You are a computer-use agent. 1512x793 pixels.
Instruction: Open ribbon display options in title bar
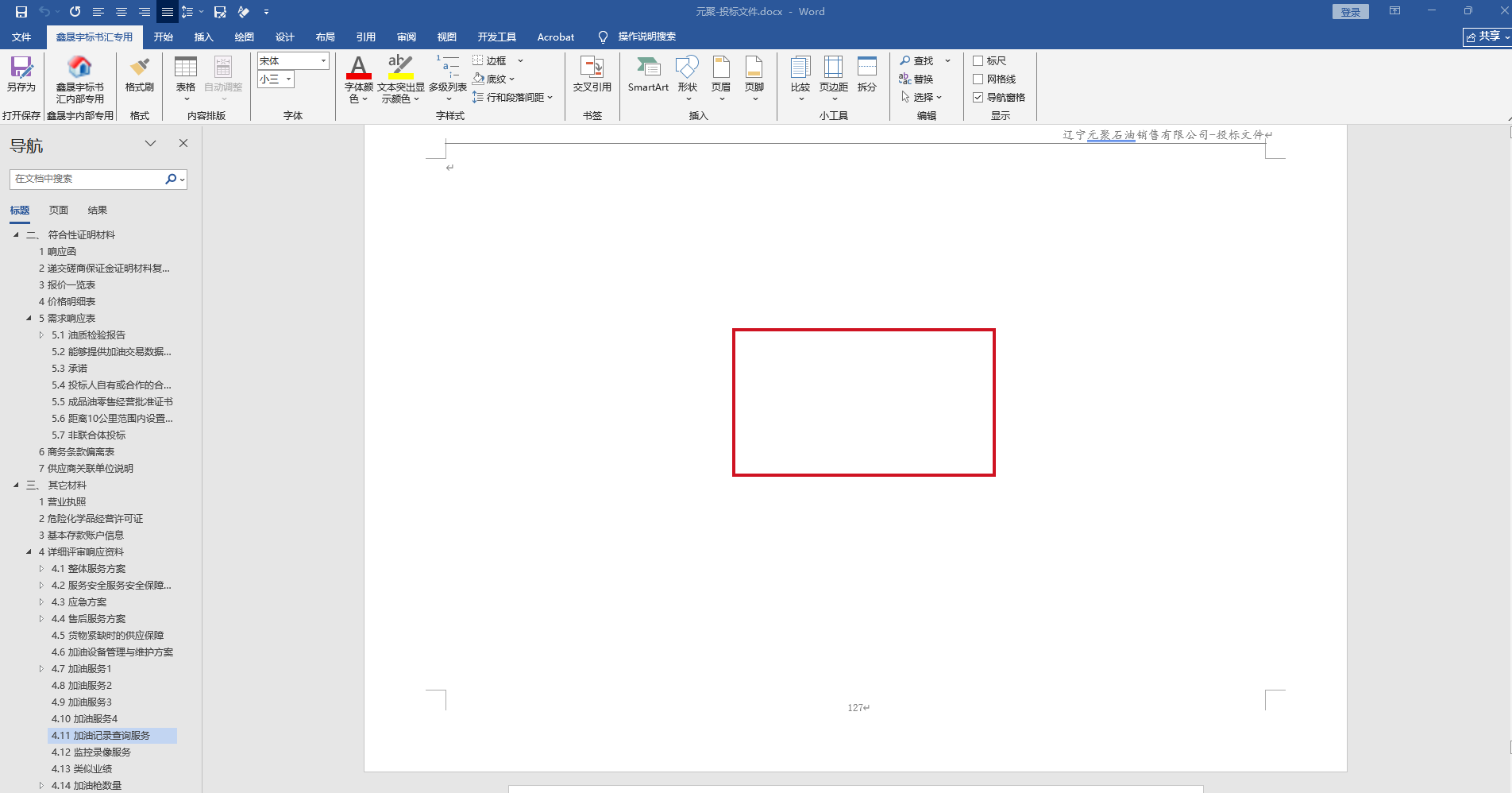(1394, 11)
